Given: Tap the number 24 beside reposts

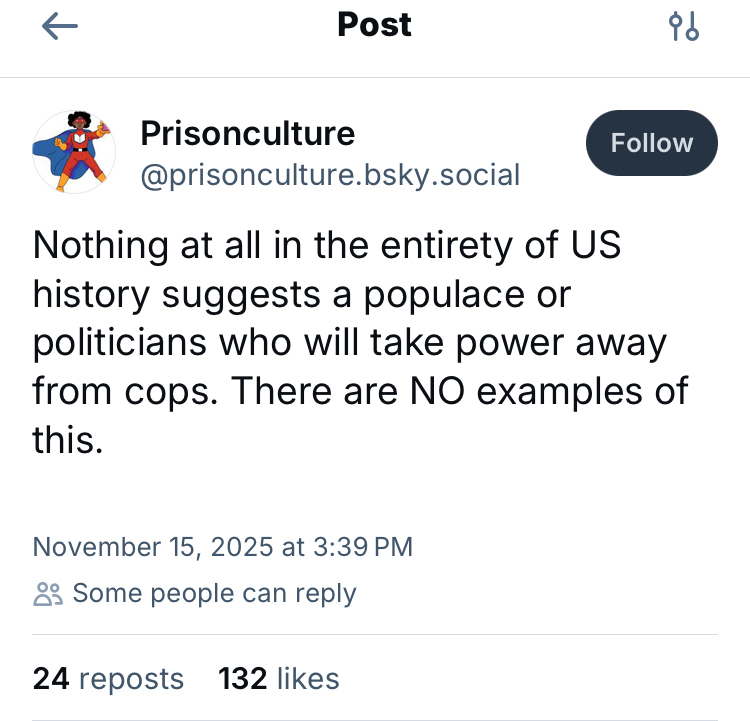Looking at the screenshot, I should [x=50, y=679].
